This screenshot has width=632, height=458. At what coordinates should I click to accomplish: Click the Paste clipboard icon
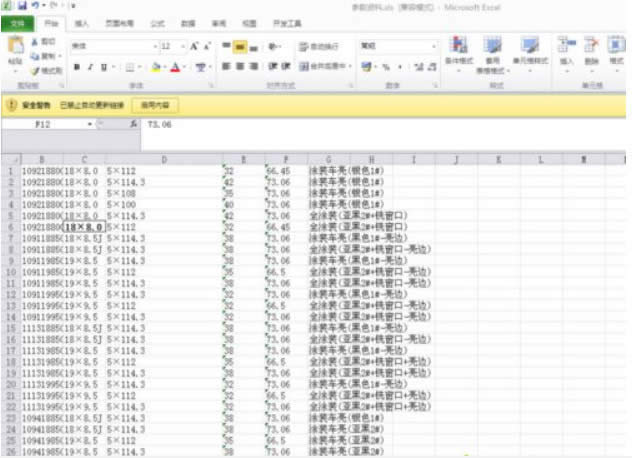click(15, 50)
